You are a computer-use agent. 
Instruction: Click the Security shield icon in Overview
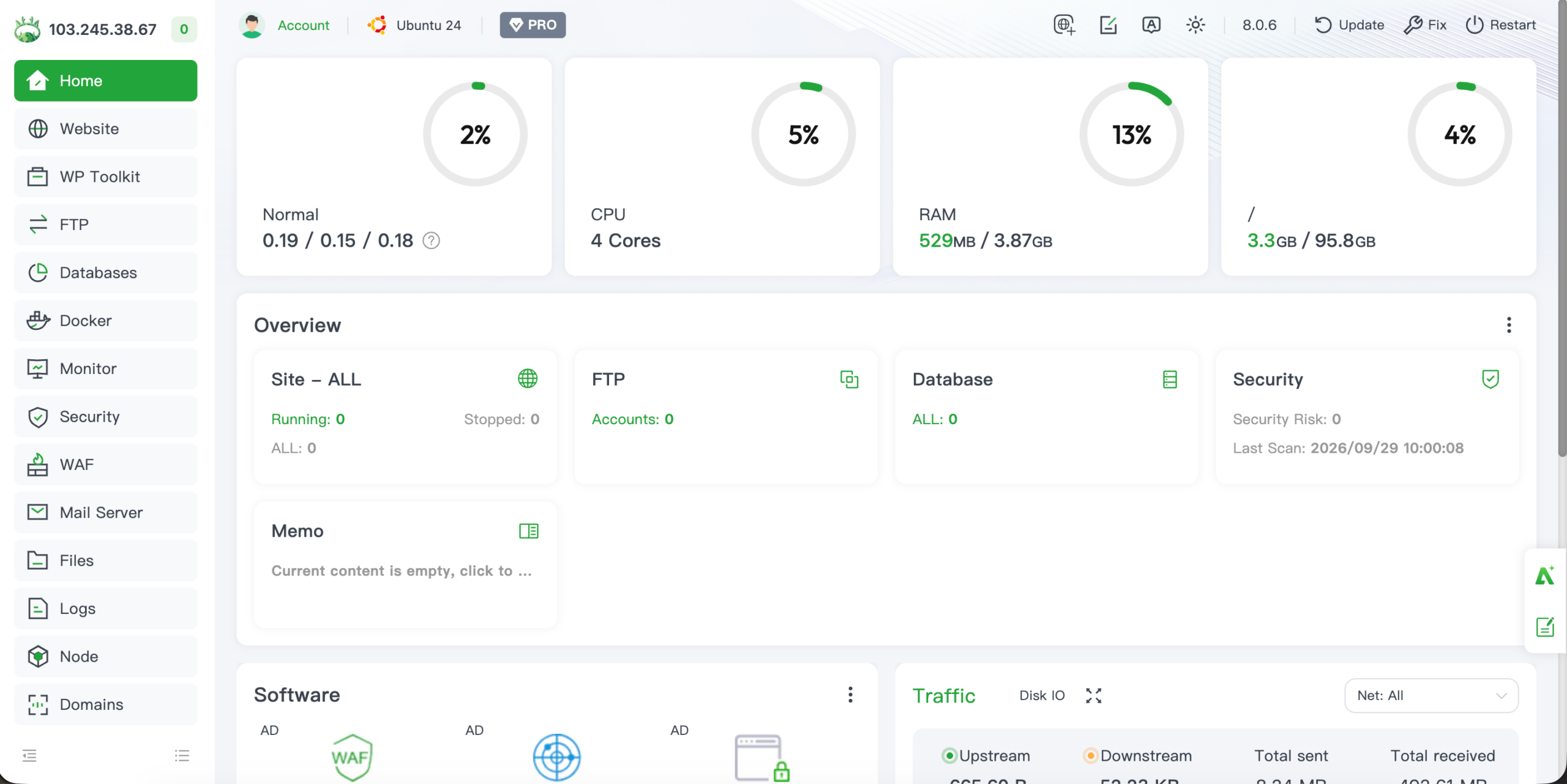[x=1490, y=379]
